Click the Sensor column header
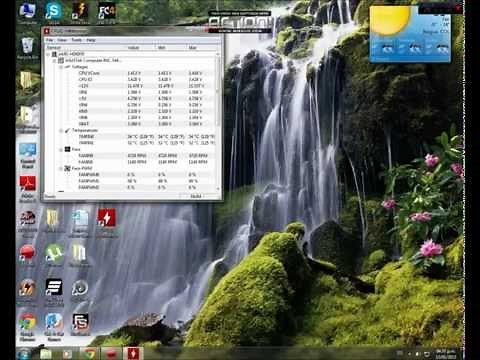Image resolution: width=480 pixels, height=360 pixels. (x=86, y=48)
